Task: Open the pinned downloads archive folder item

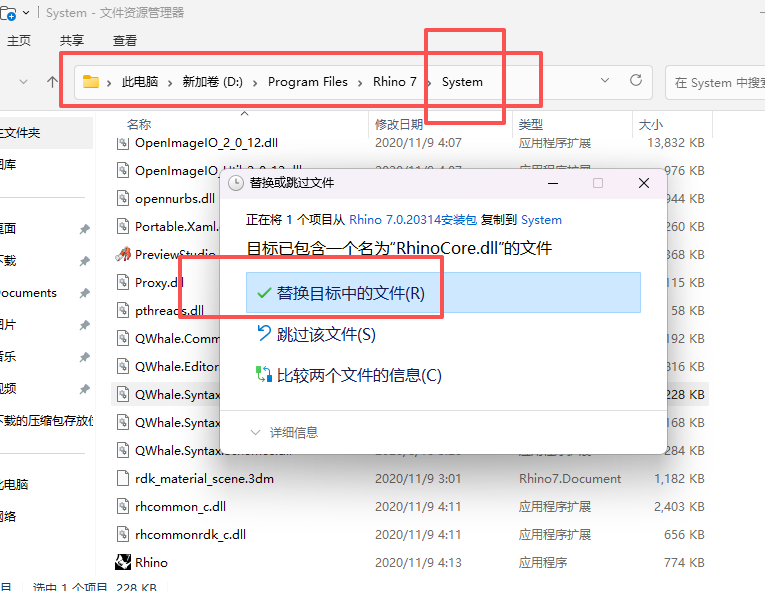Action: 47,421
